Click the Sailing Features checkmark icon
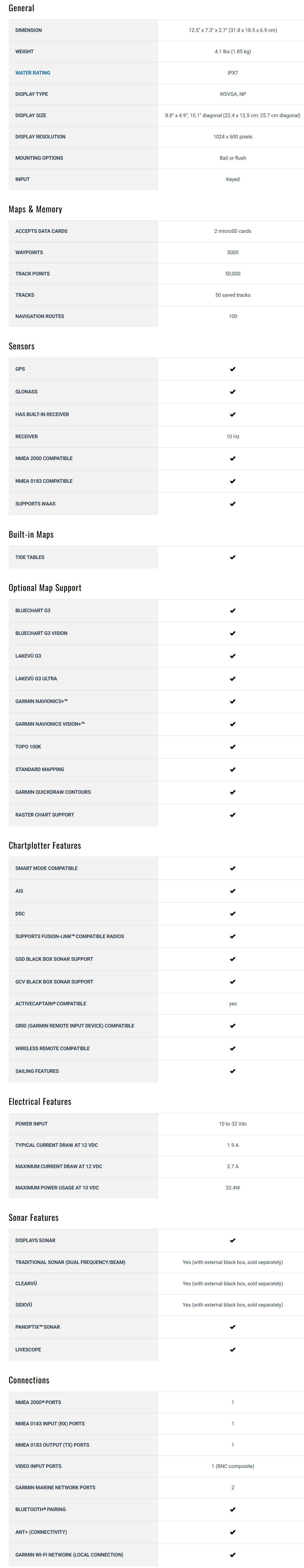The height and width of the screenshot is (1568, 304). [233, 1071]
